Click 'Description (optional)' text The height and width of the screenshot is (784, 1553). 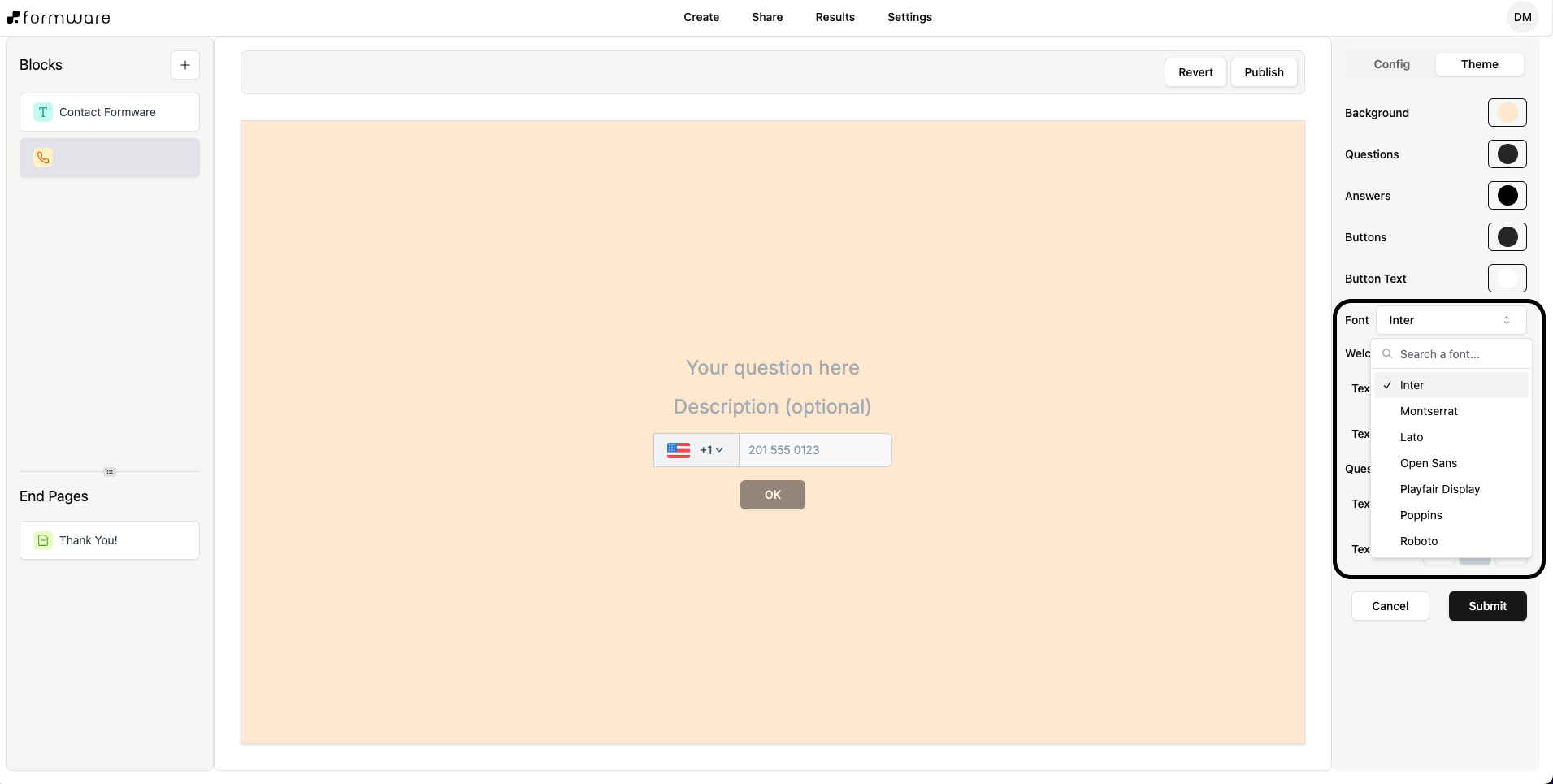pyautogui.click(x=773, y=407)
